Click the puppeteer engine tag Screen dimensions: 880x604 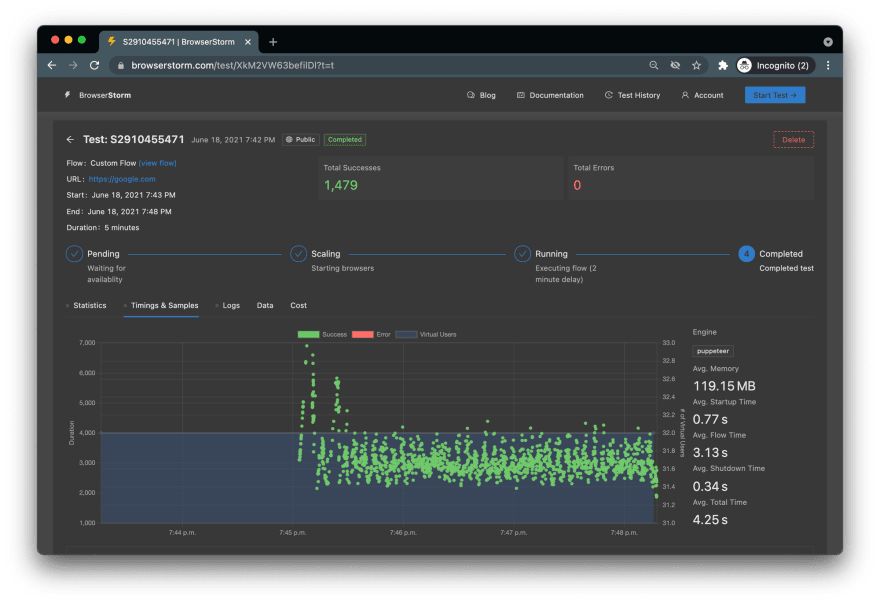713,351
